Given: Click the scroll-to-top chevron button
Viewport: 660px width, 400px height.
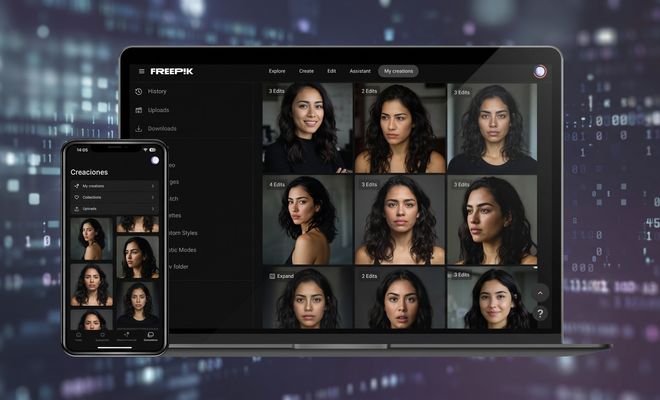Looking at the screenshot, I should [x=540, y=293].
